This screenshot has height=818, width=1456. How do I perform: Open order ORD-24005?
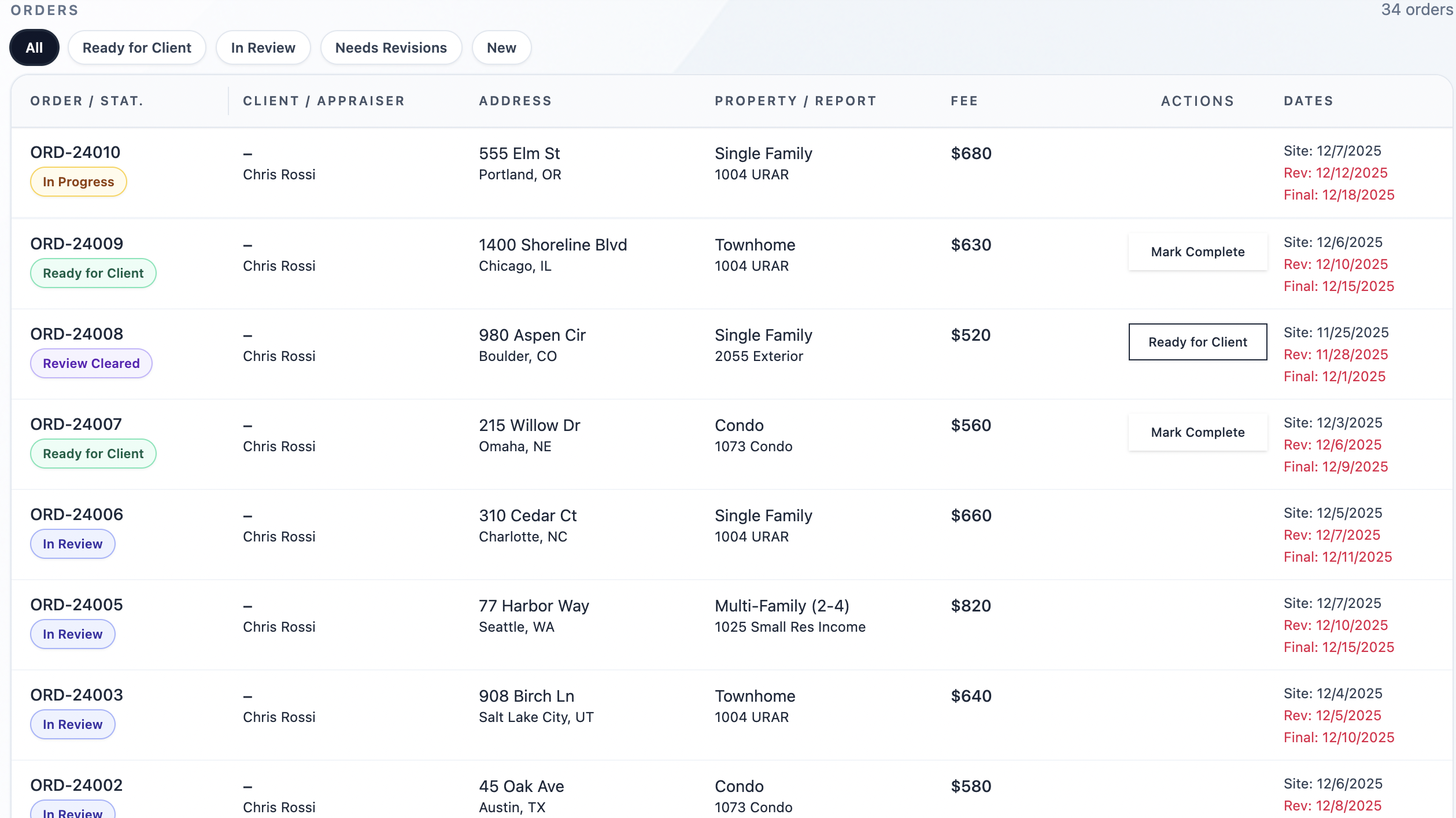pos(76,605)
